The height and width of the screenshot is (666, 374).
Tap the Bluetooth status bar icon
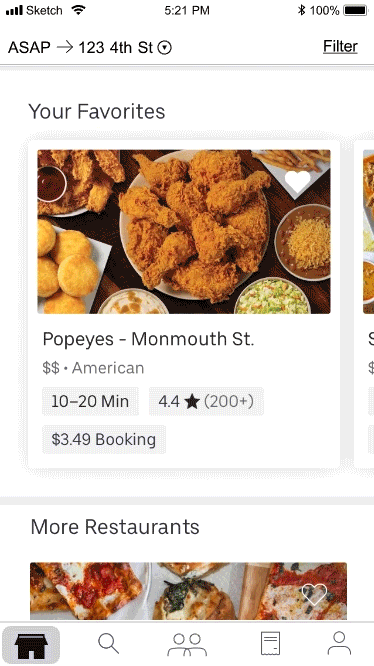pyautogui.click(x=301, y=10)
